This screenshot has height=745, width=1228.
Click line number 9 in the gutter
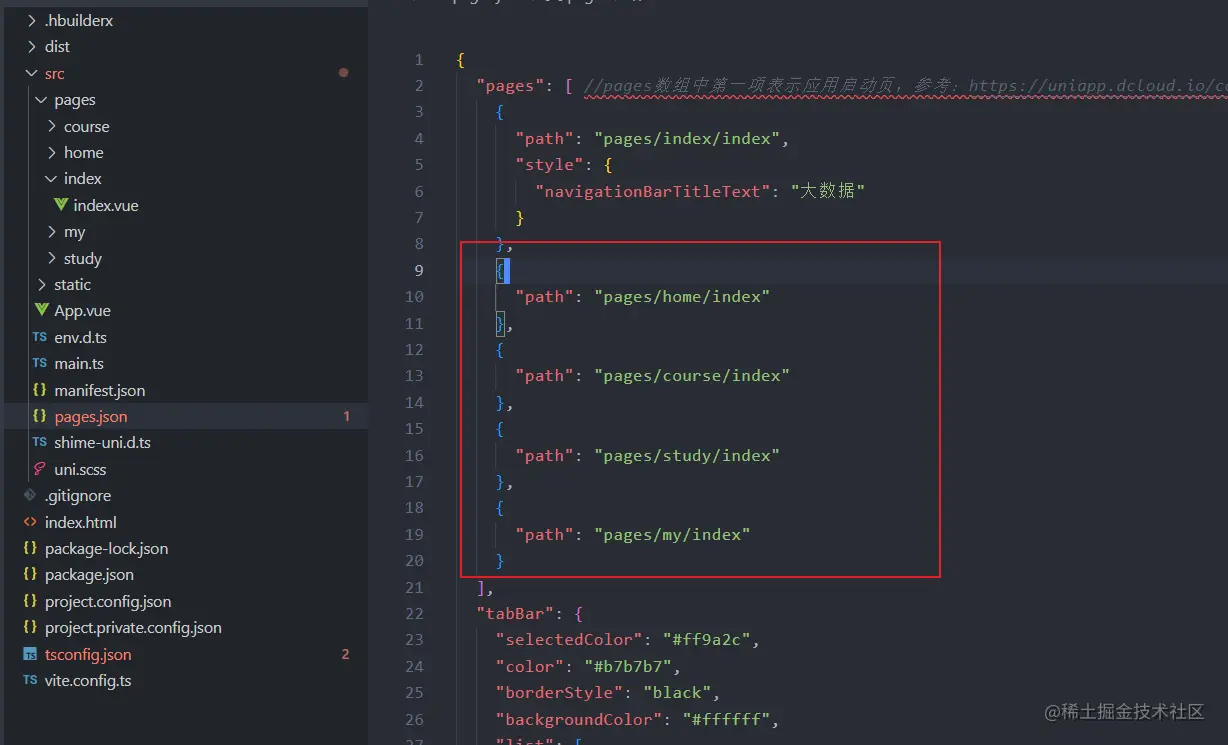point(419,270)
